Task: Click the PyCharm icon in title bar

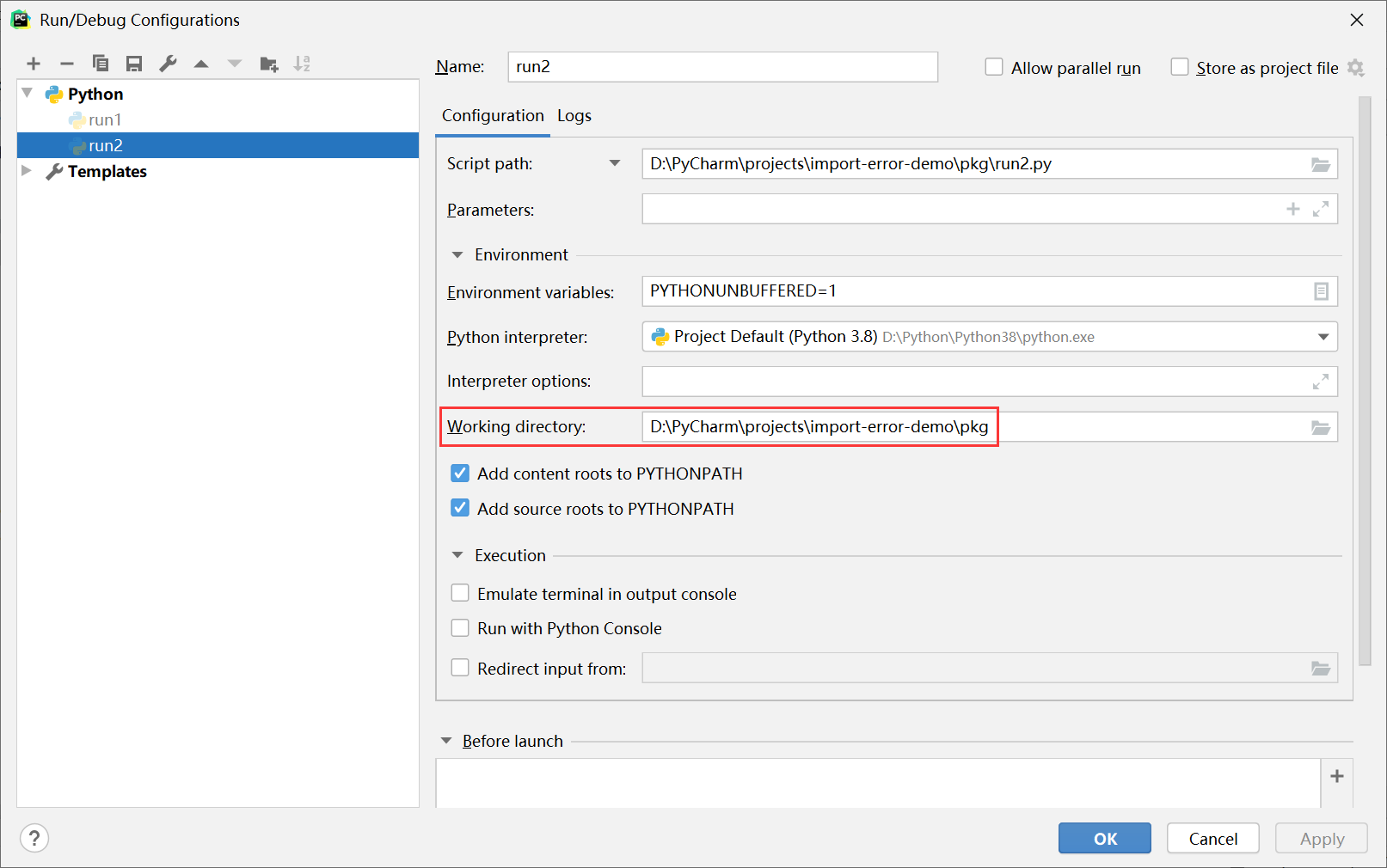Action: coord(20,19)
